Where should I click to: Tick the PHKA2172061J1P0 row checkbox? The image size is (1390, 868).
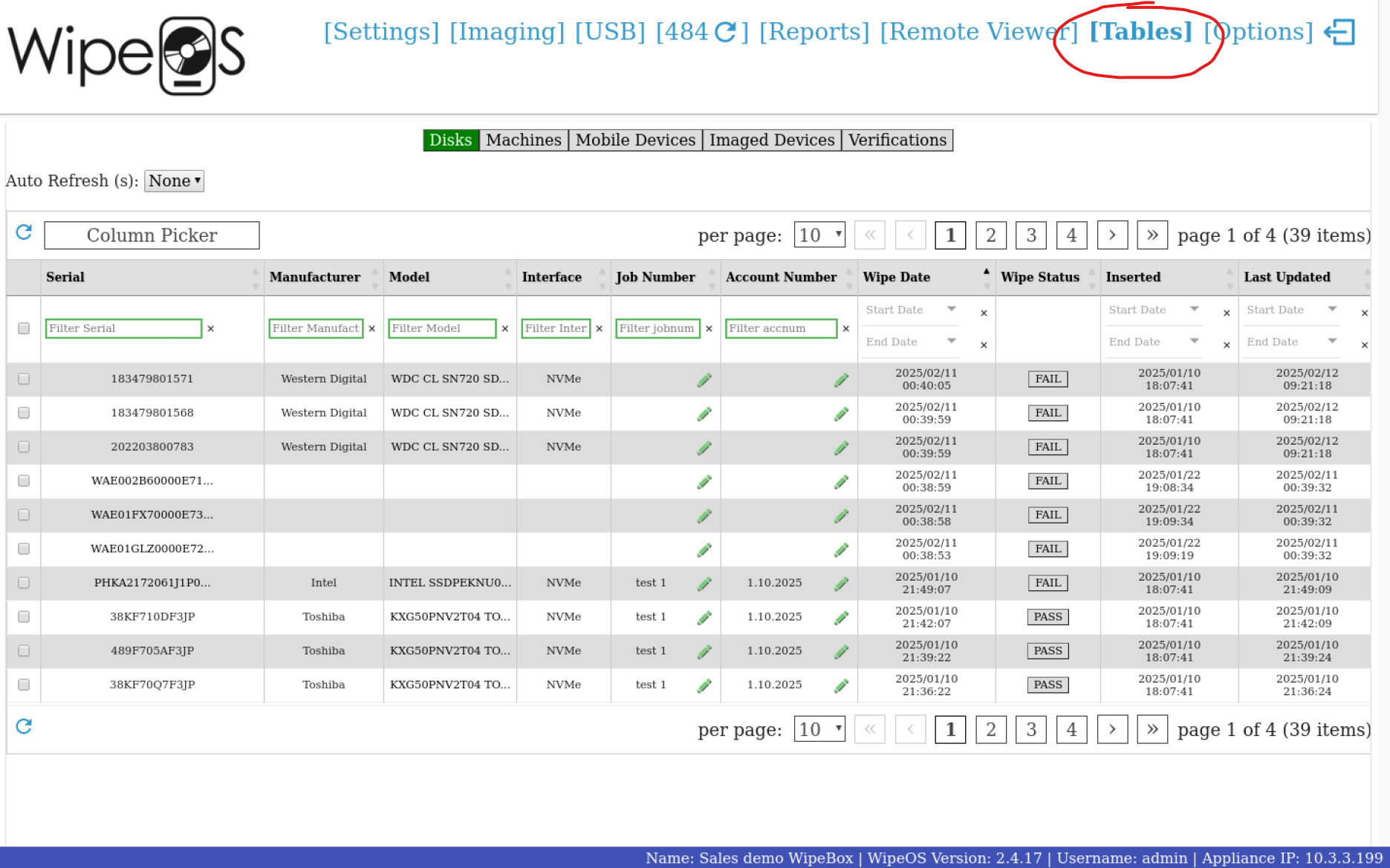24,583
